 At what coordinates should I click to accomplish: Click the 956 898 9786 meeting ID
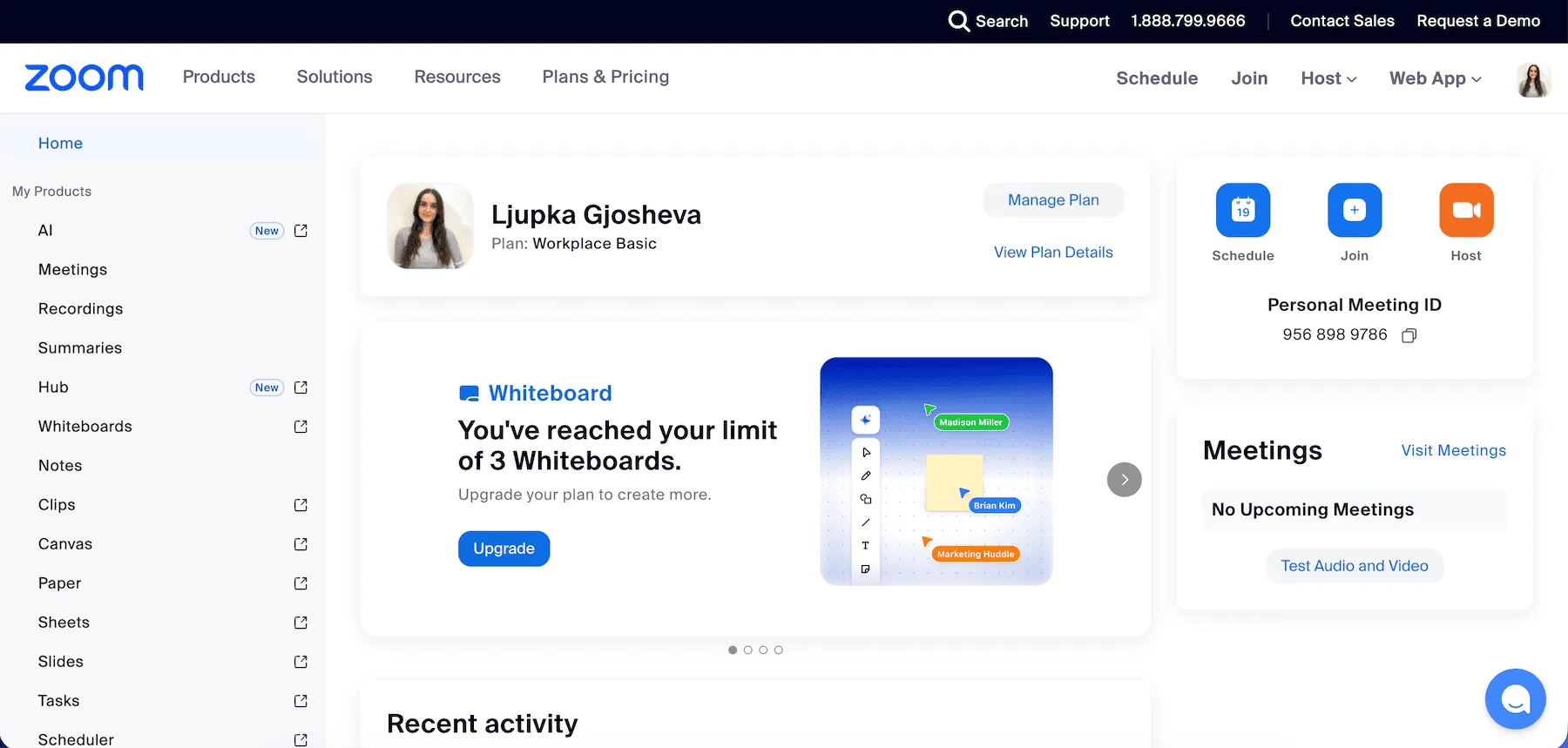[1335, 334]
